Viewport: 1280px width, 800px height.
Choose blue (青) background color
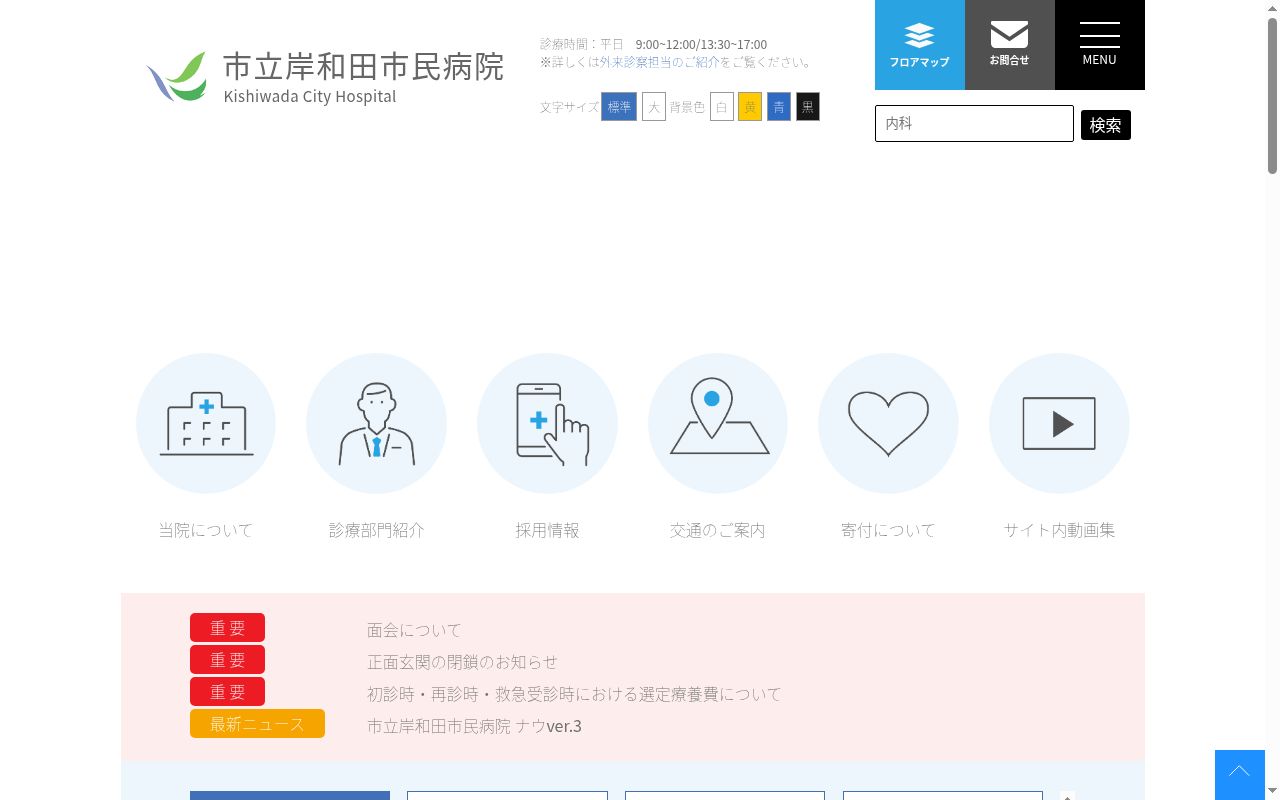(779, 107)
